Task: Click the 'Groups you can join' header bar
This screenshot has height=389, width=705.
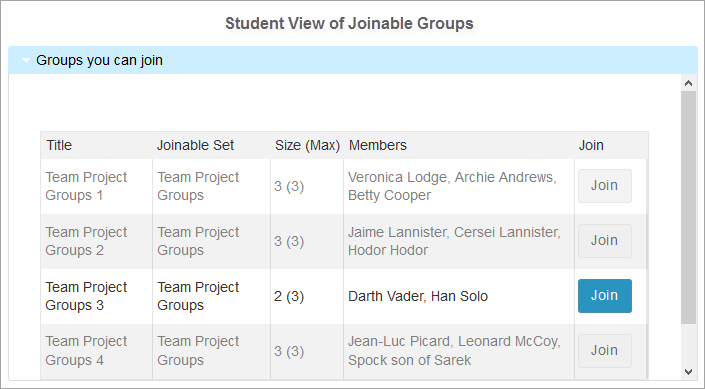Action: (353, 60)
